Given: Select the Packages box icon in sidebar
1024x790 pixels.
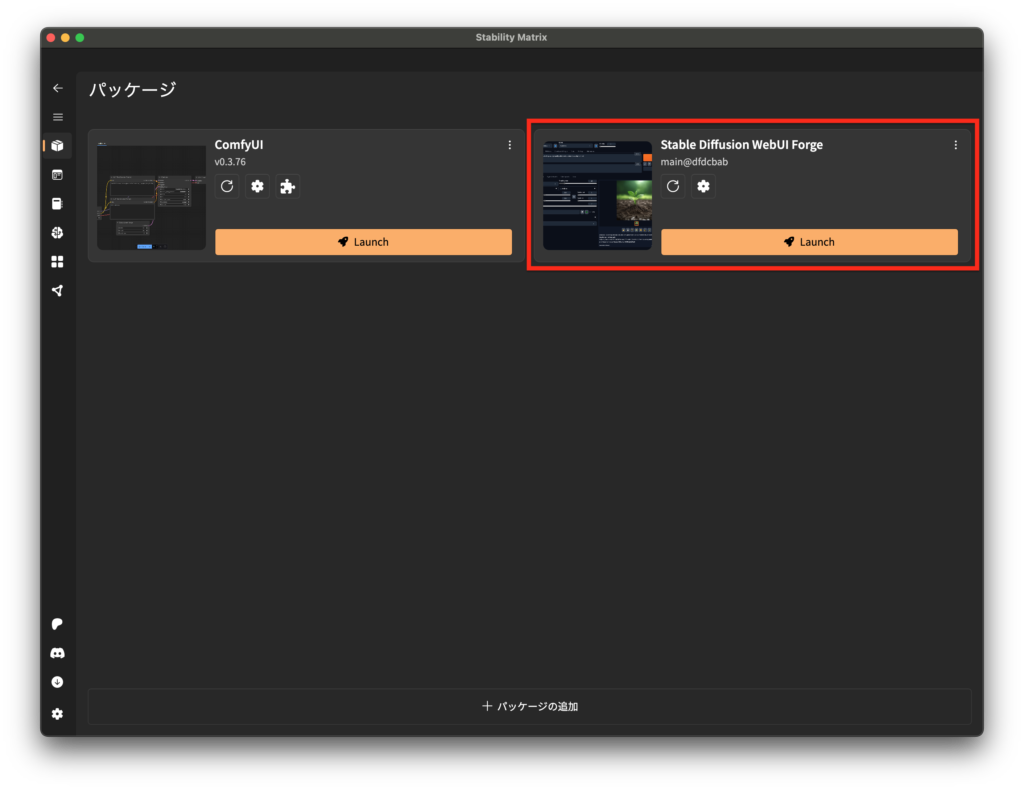Looking at the screenshot, I should point(57,146).
